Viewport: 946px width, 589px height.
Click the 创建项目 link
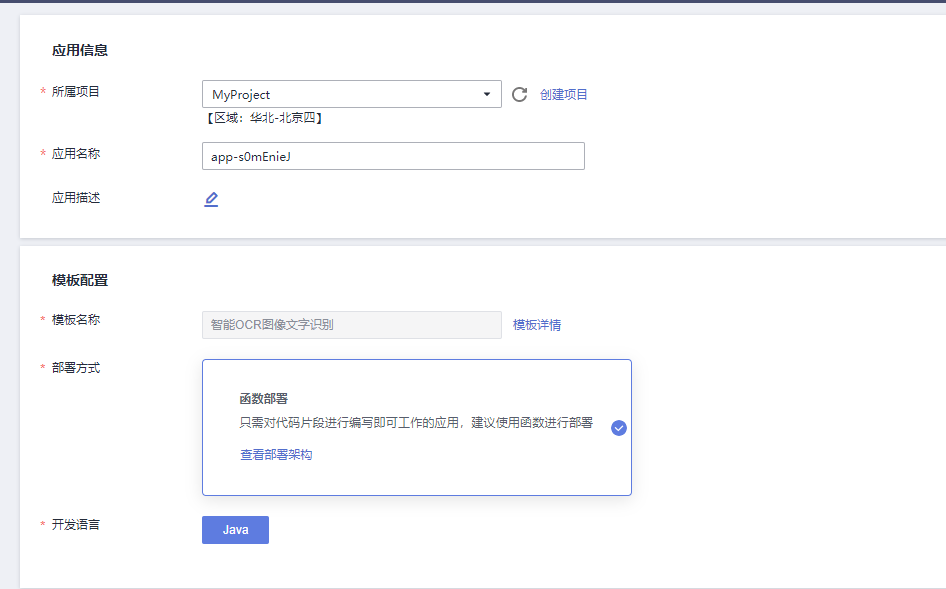pos(564,94)
